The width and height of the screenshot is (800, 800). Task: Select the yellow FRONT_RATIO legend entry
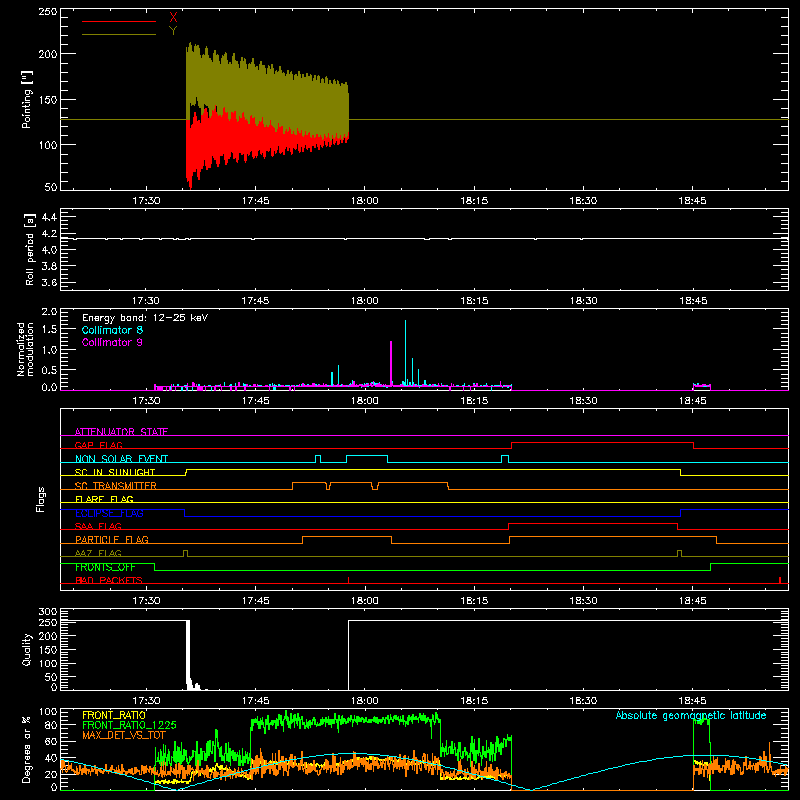113,715
